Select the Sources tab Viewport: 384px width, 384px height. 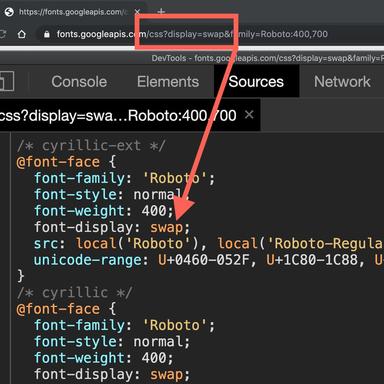click(256, 82)
